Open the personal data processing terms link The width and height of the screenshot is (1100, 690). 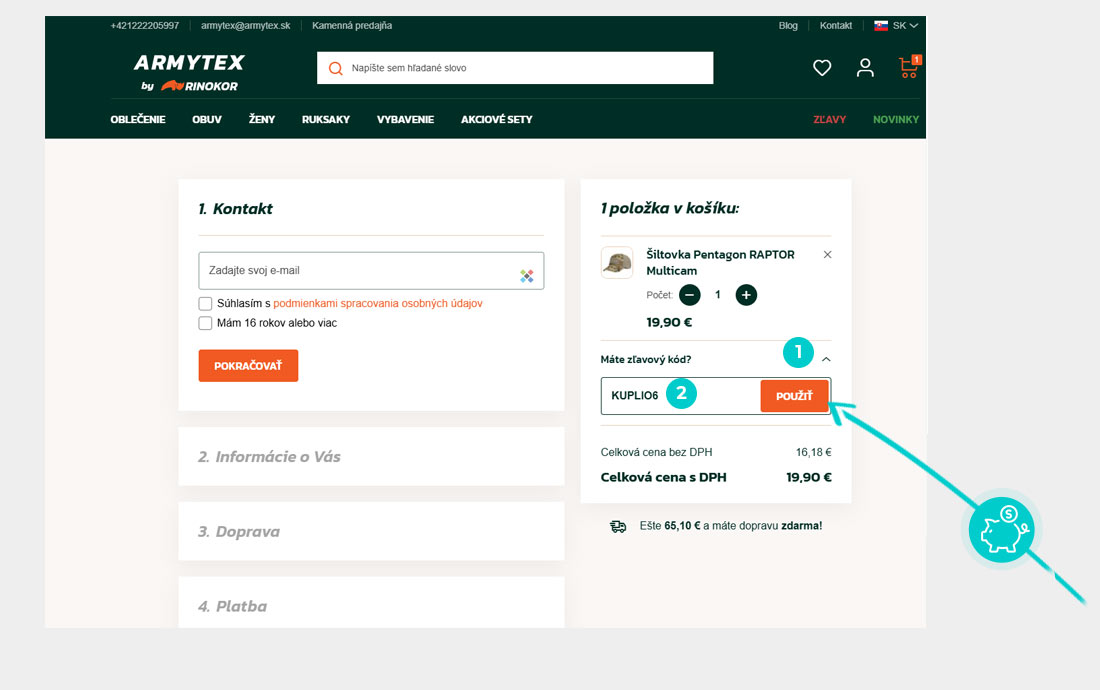377,304
